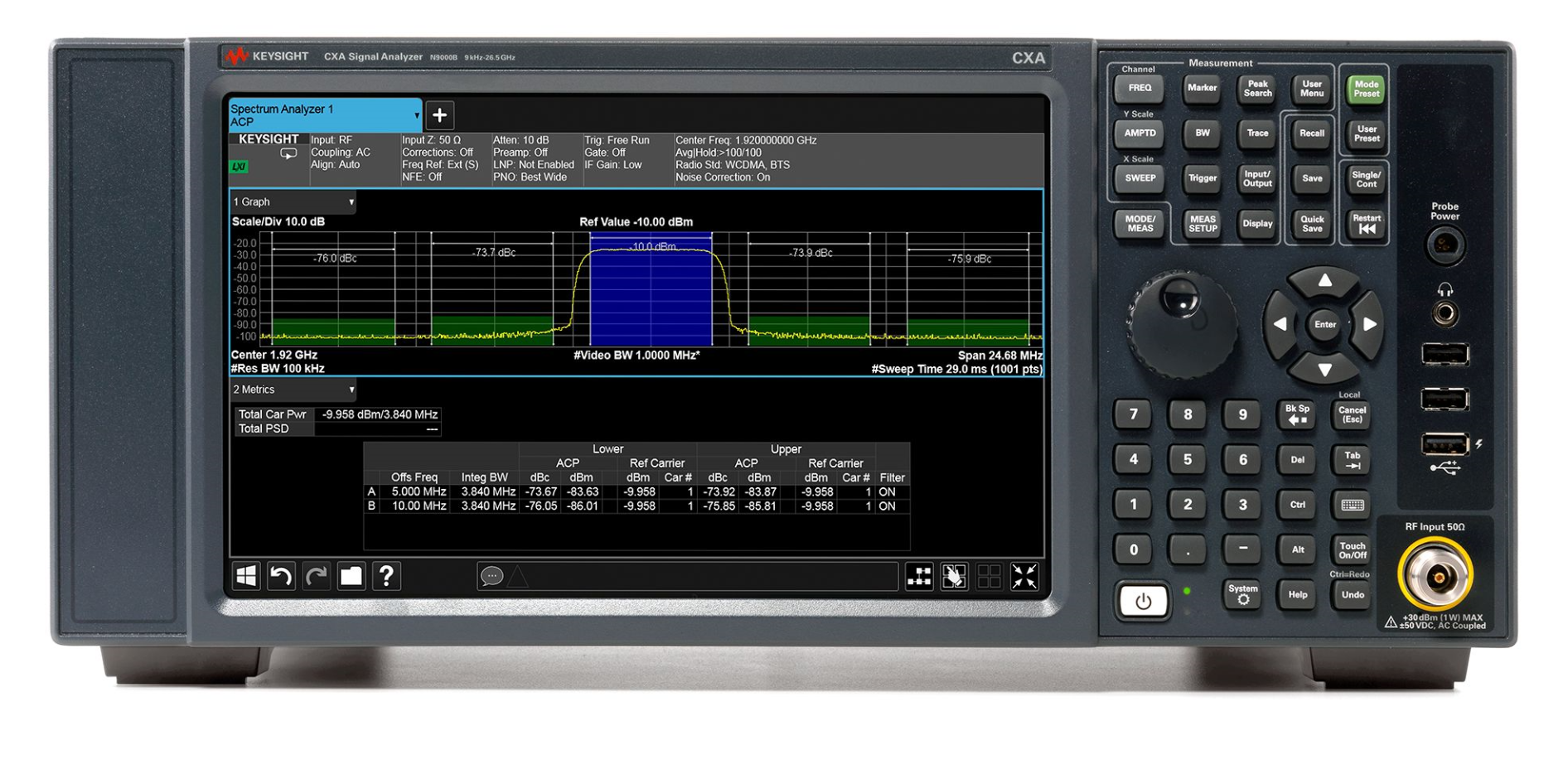The image size is (1568, 760).
Task: Open the Help question mark icon
Action: pyautogui.click(x=386, y=577)
